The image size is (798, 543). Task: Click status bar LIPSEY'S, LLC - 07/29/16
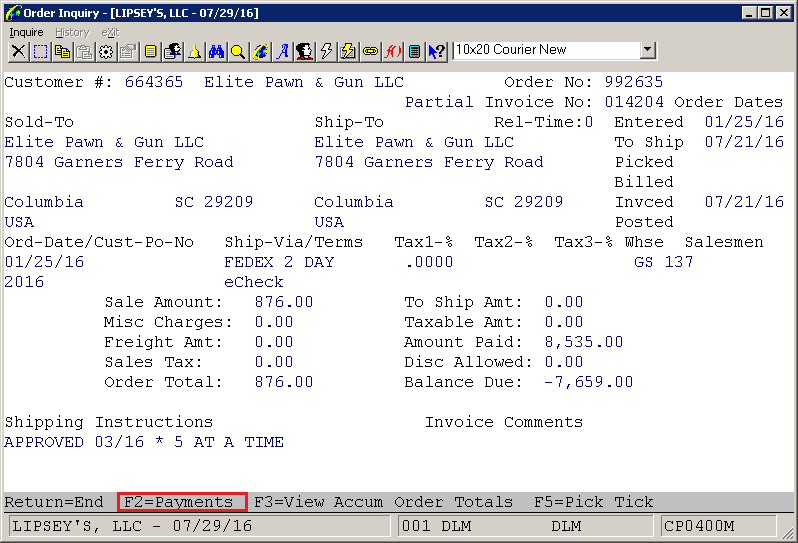[x=199, y=526]
